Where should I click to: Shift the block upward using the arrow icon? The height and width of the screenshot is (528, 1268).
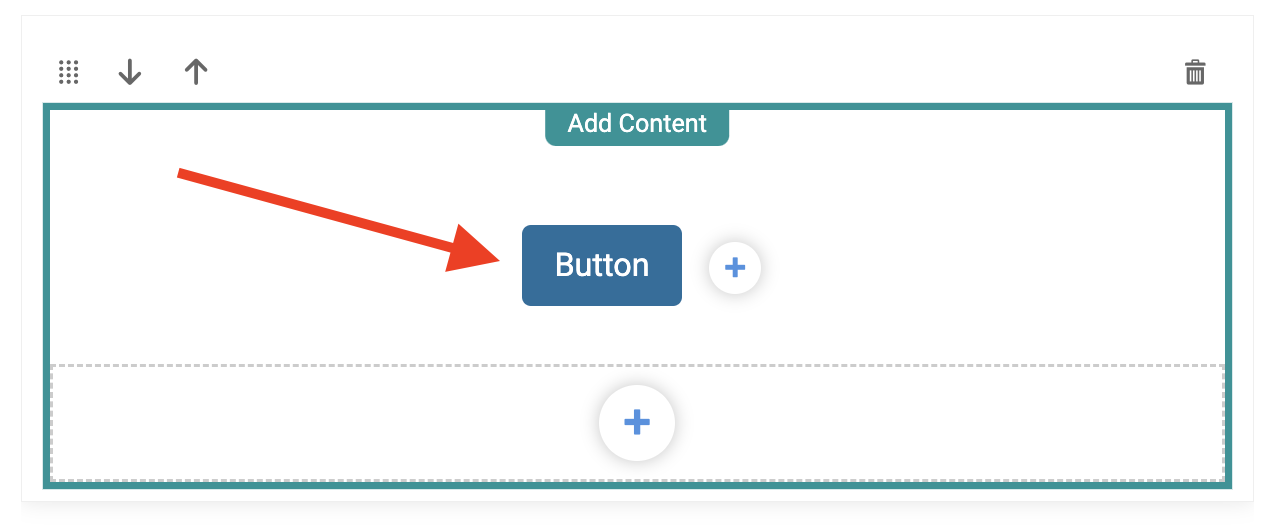[x=196, y=72]
